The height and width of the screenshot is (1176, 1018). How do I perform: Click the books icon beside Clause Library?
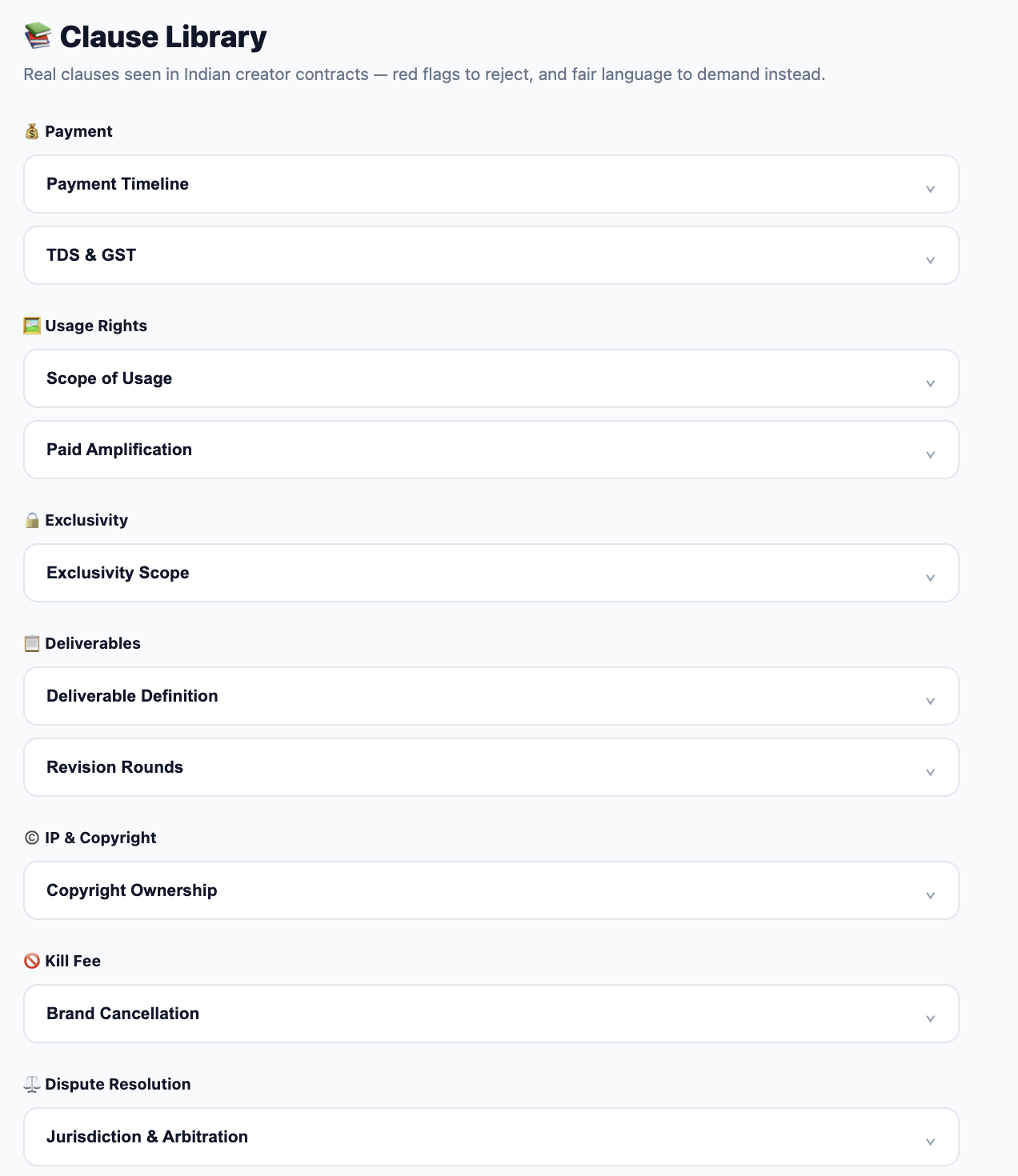coord(35,35)
